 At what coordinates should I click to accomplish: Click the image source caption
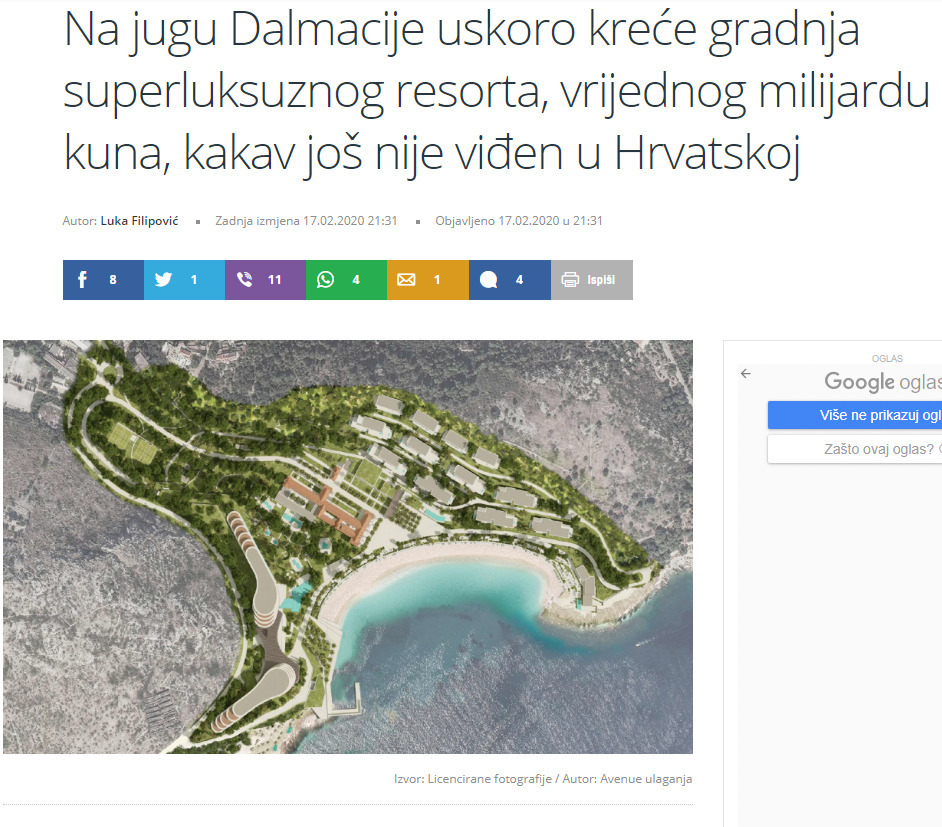tap(542, 779)
